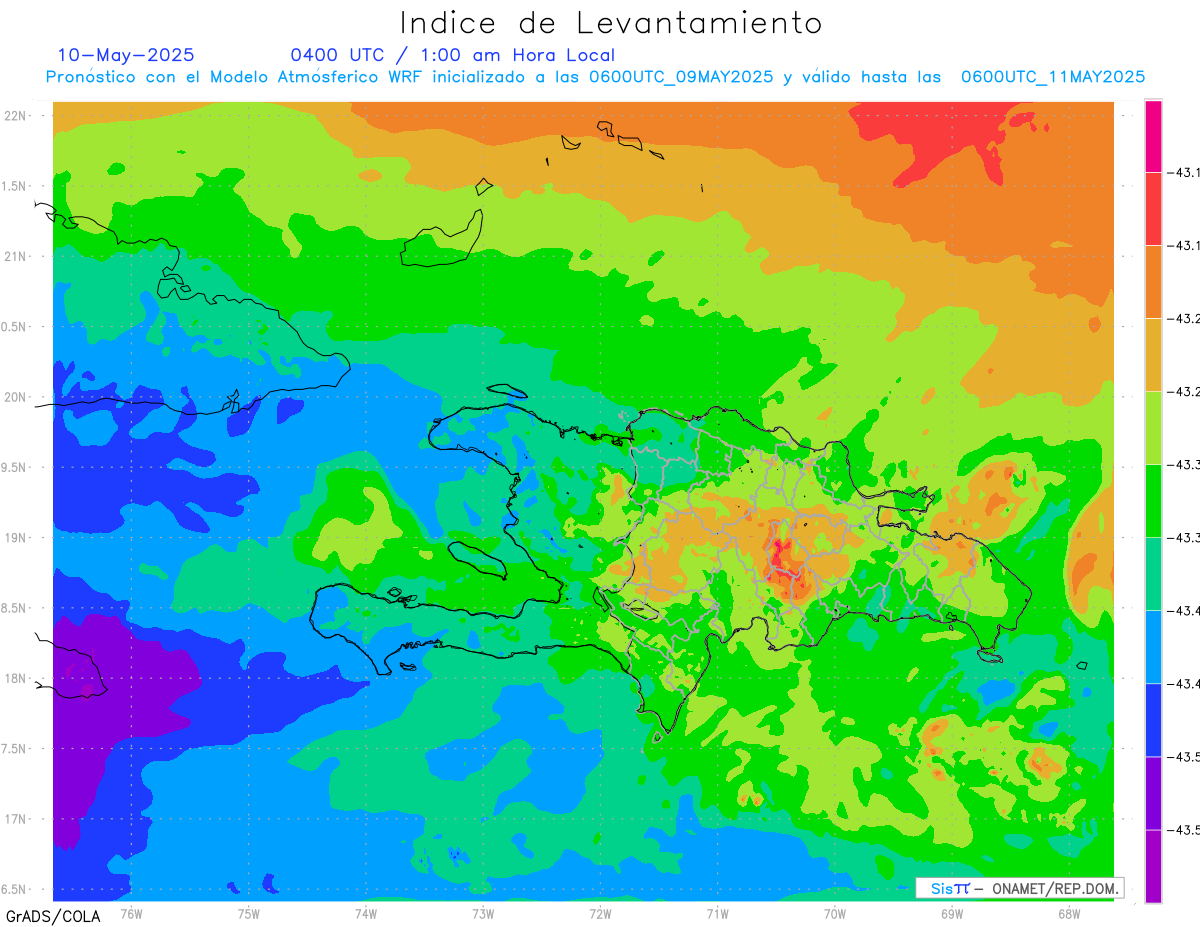The height and width of the screenshot is (927, 1200).
Task: Click the '71W' longitude label
Action: [717, 914]
